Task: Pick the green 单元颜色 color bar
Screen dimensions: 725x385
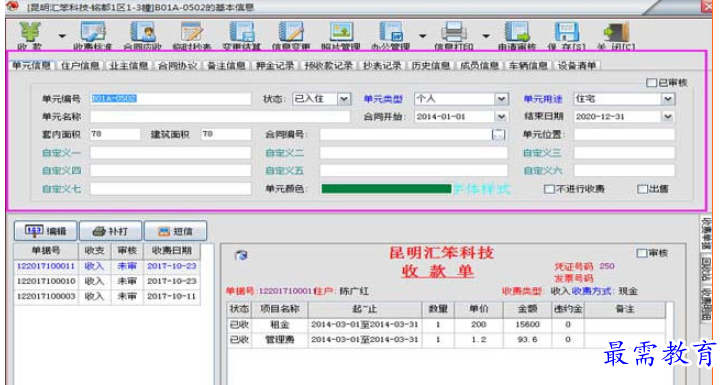Action: coord(386,189)
